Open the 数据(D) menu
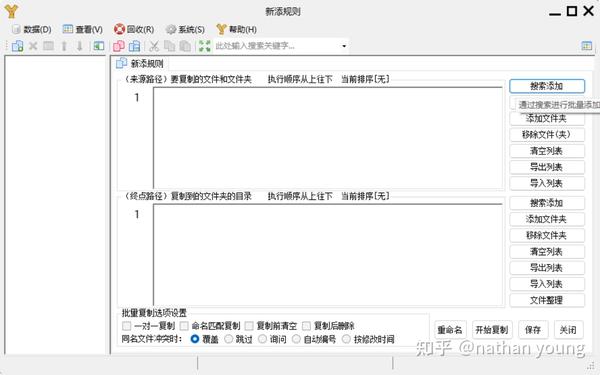Image resolution: width=600 pixels, height=375 pixels. (x=32, y=29)
